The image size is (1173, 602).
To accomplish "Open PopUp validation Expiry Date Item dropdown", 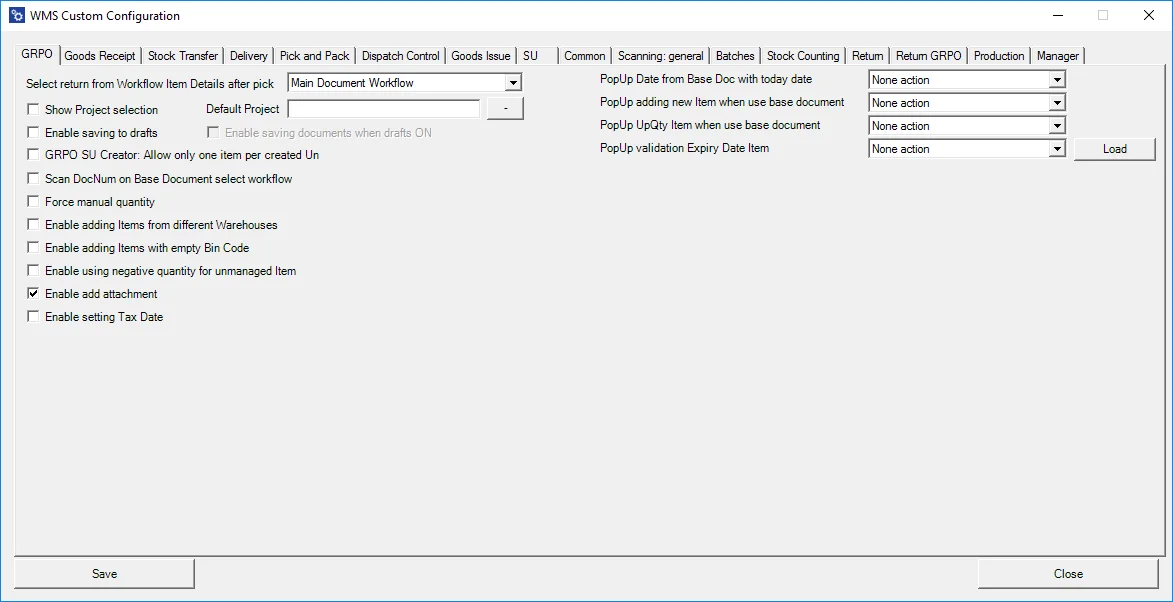I will click(x=1056, y=148).
